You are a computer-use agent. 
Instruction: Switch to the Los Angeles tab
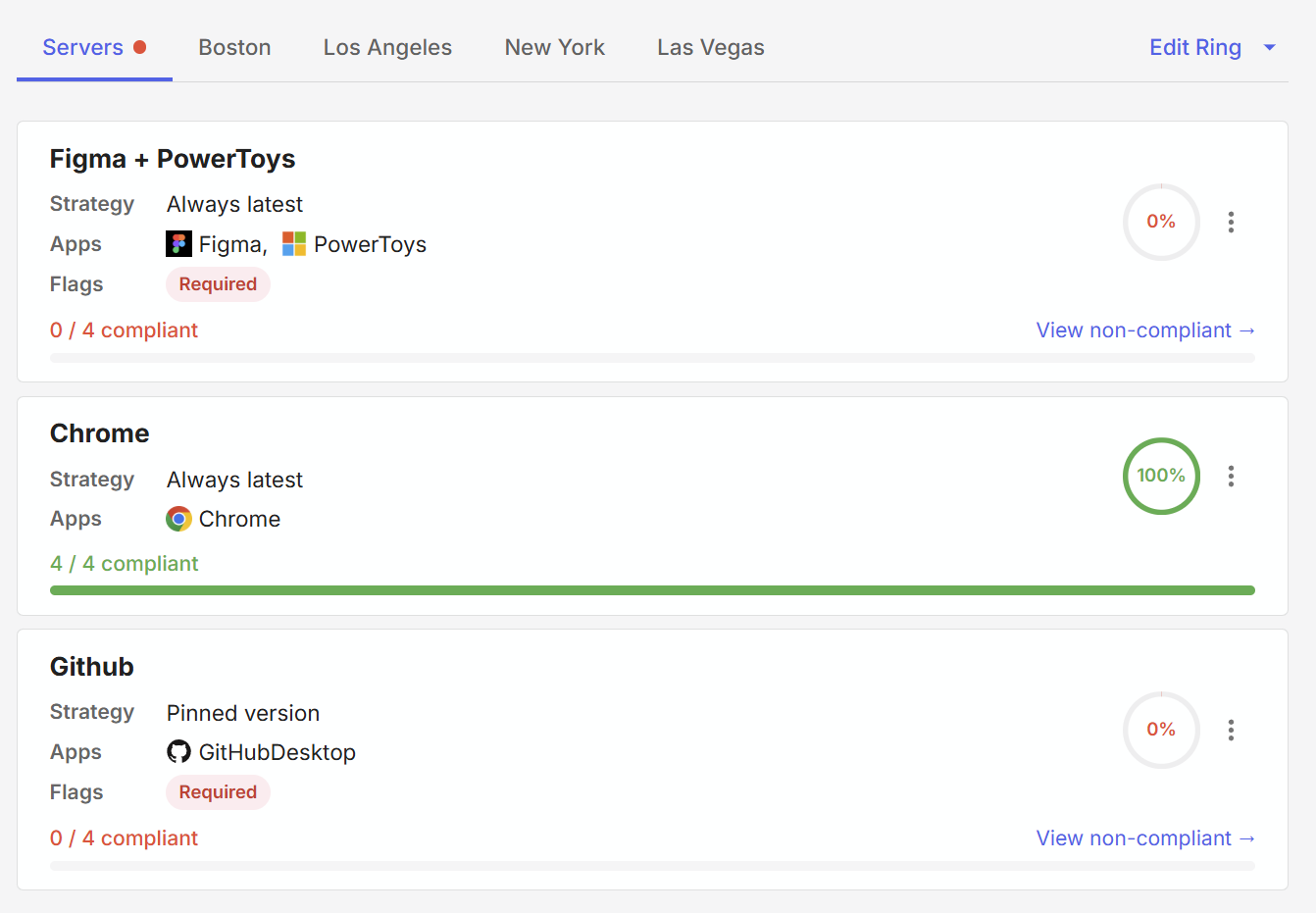(x=387, y=47)
